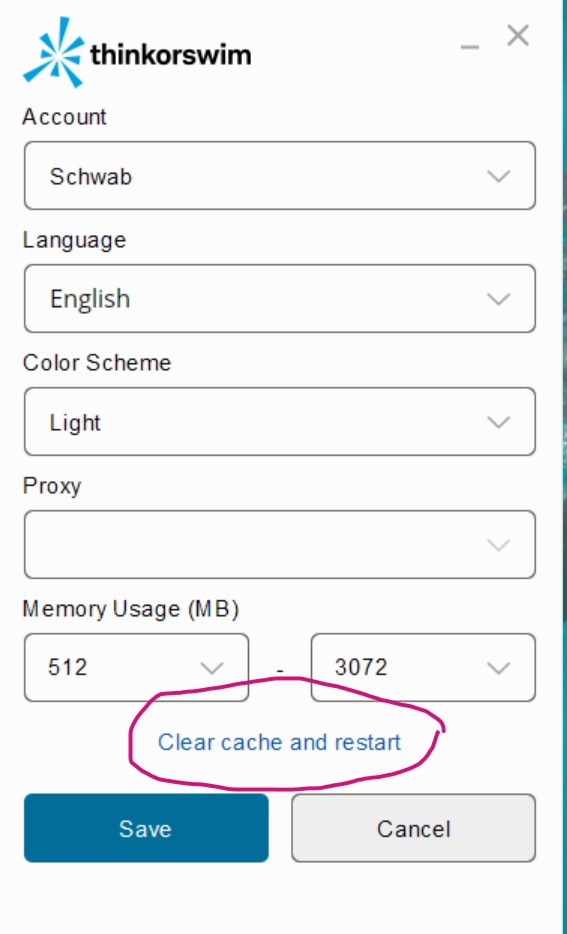The image size is (567, 934).
Task: Cancel the settings changes
Action: pyautogui.click(x=413, y=828)
